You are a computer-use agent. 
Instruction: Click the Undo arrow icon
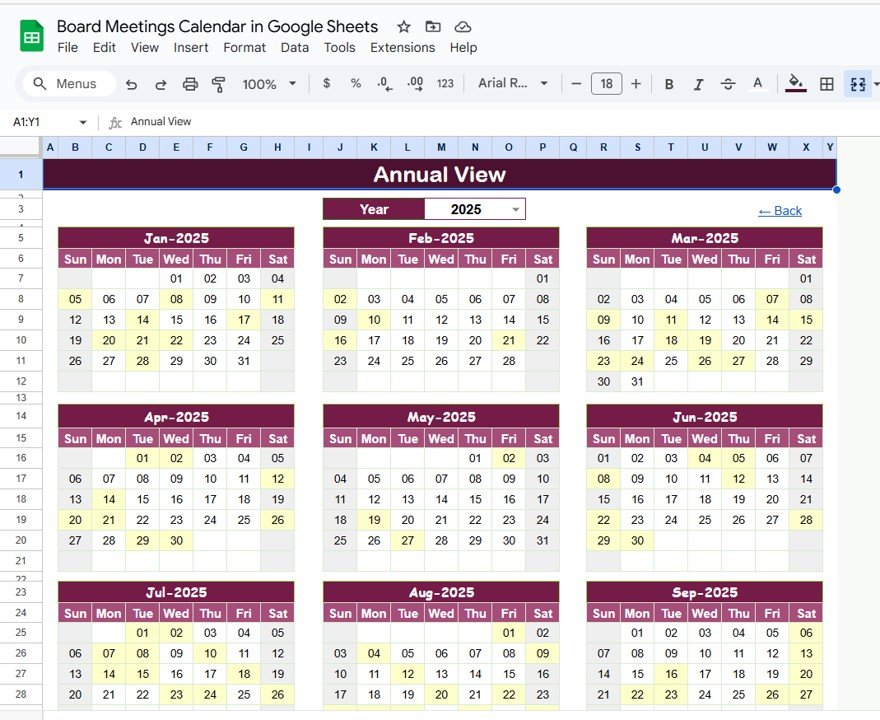[x=131, y=84]
